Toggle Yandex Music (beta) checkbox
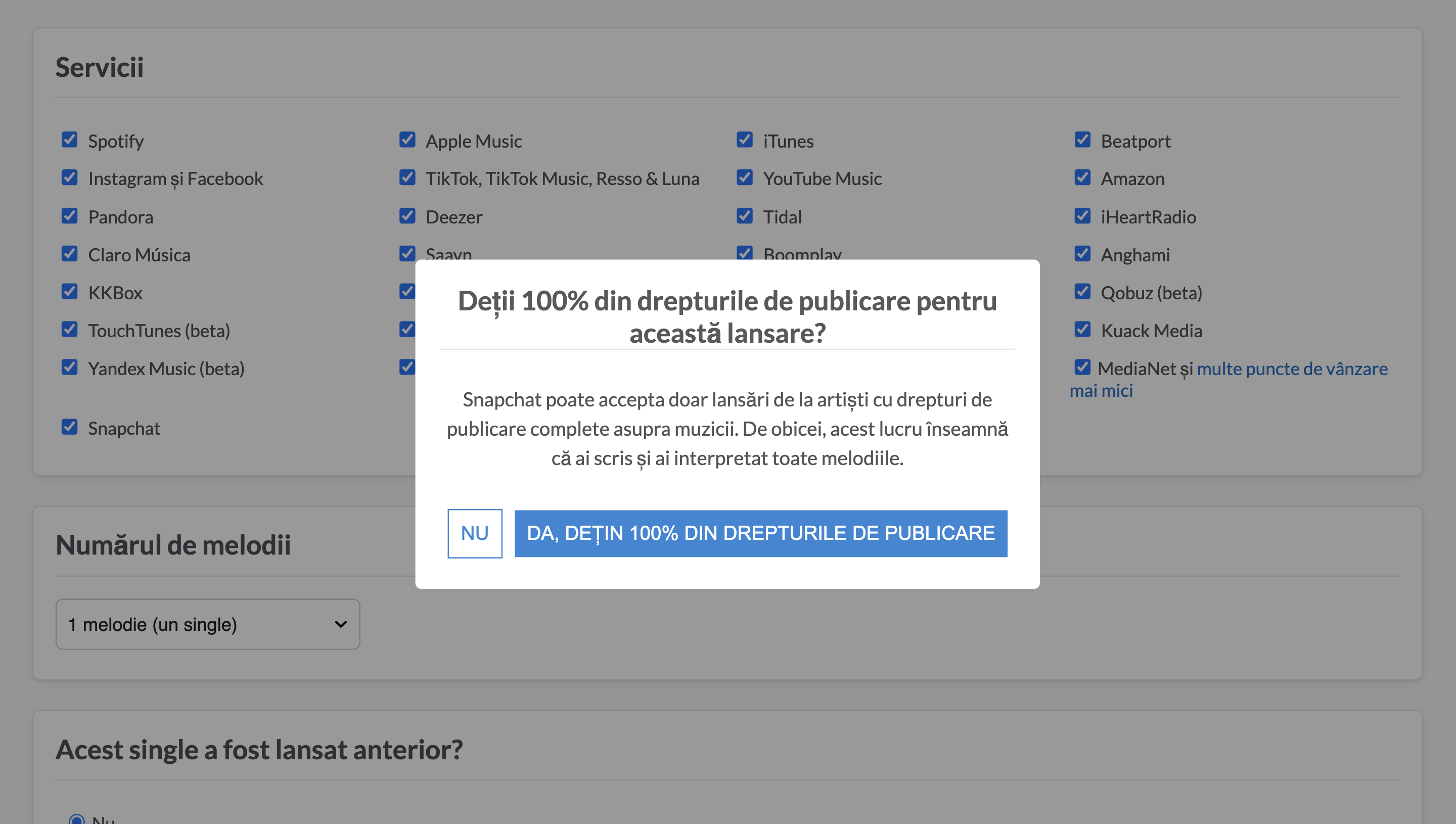Viewport: 1456px width, 824px height. pyautogui.click(x=70, y=368)
